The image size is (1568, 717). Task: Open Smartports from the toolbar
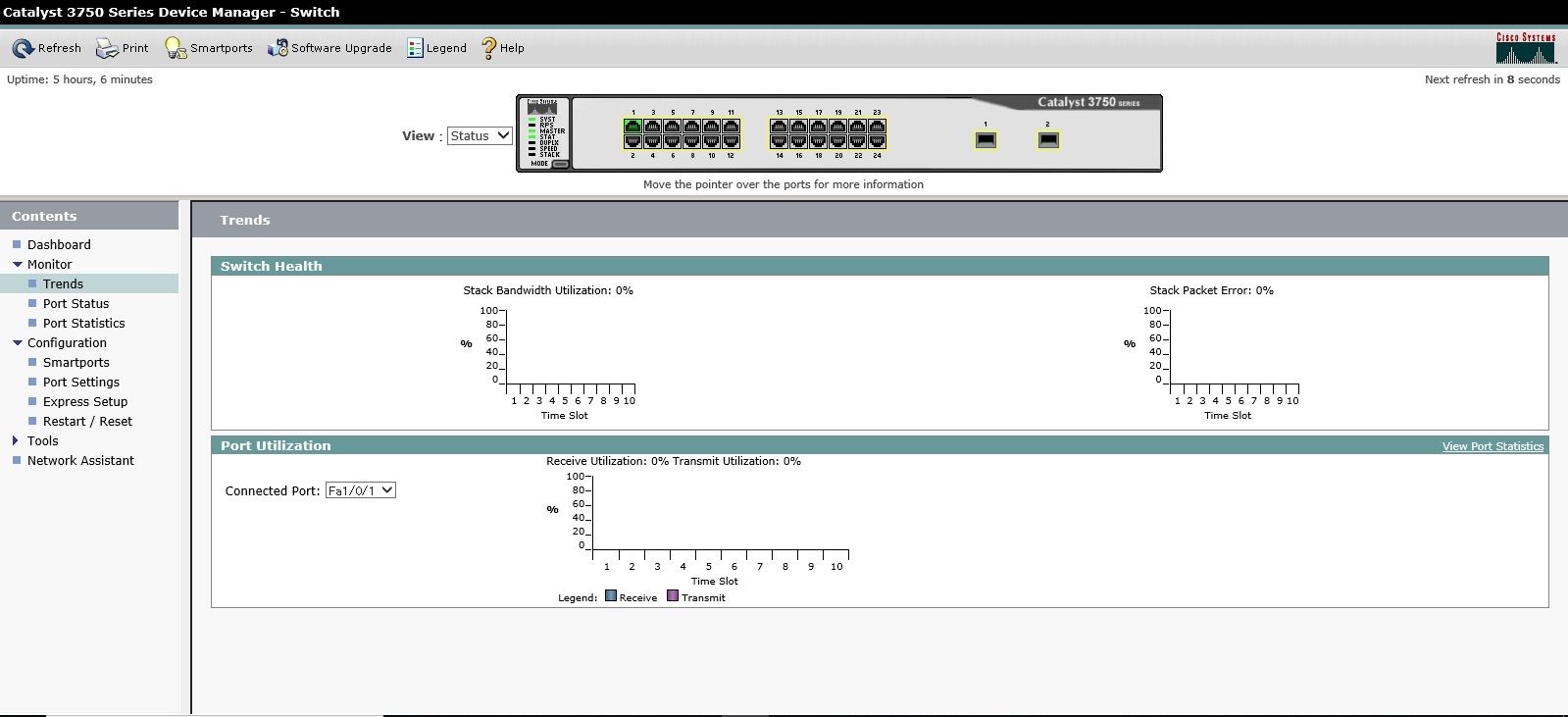tap(176, 48)
